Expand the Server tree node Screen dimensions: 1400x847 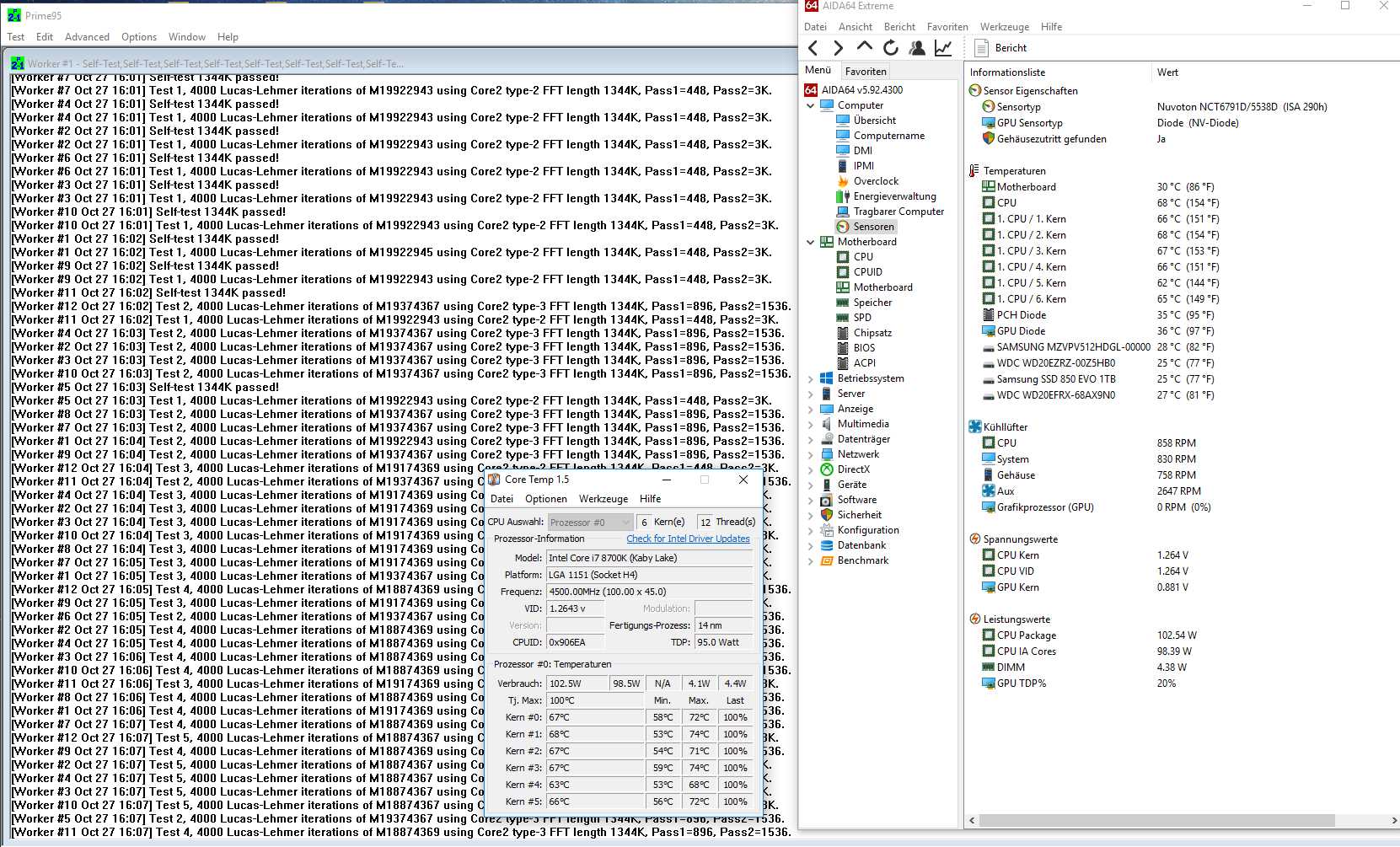[811, 394]
